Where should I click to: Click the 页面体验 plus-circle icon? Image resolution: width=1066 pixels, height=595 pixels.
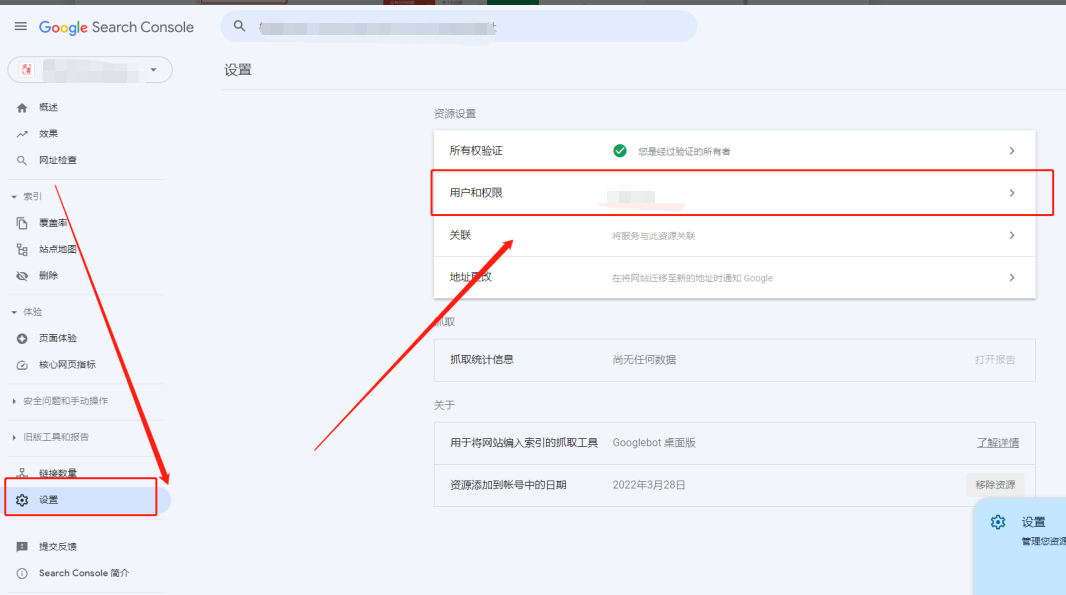[22, 339]
